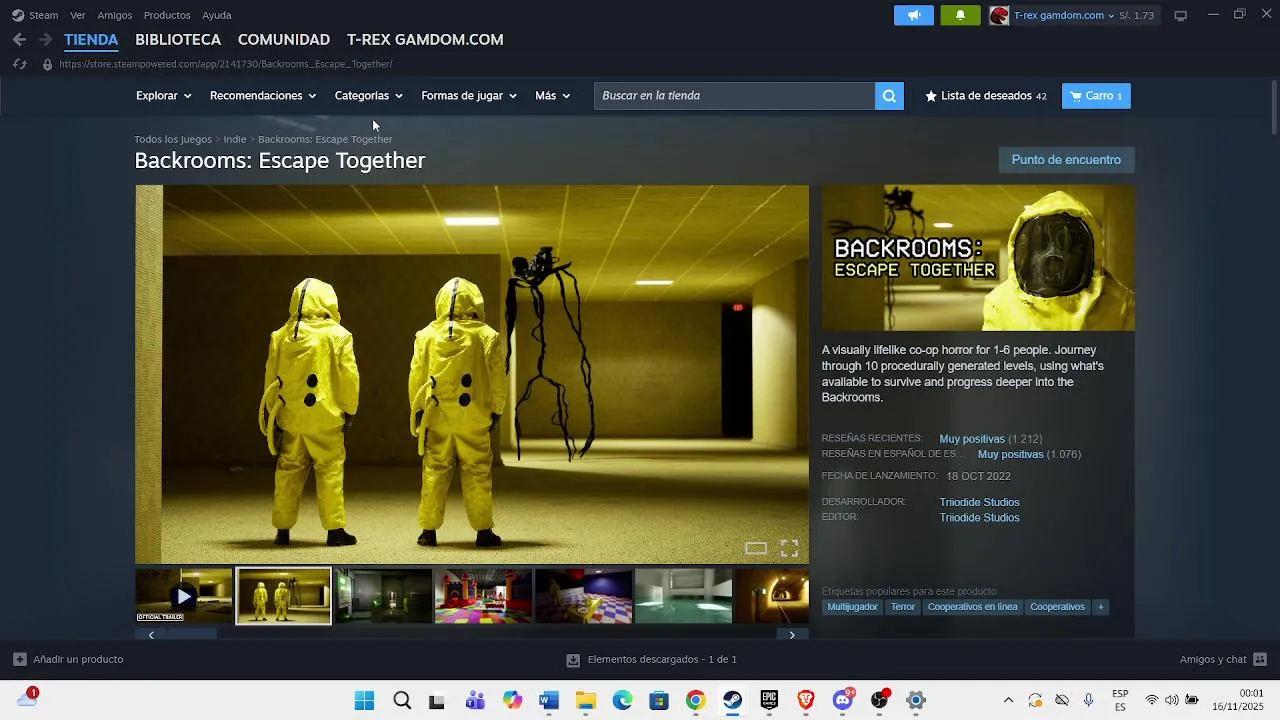Open the announcements megaphone button
The height and width of the screenshot is (720, 1280).
(913, 15)
